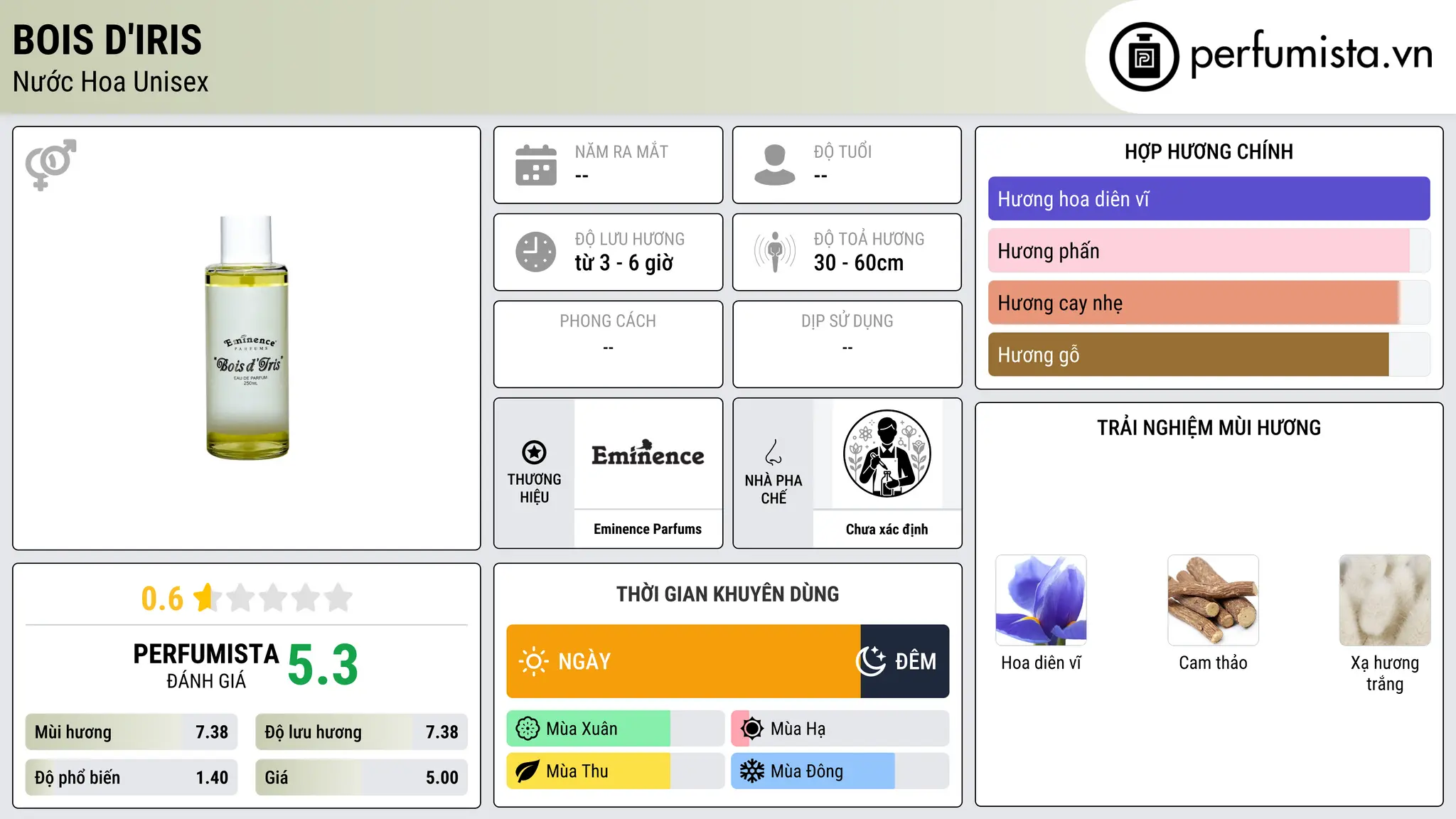Click the TRẢI NGHIỆM MÙI HƯƠNG heading
The height and width of the screenshot is (819, 1456).
1209,428
